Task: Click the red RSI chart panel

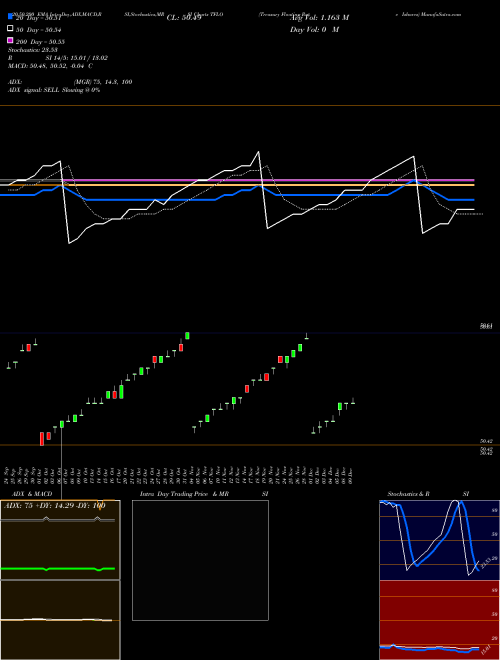Action: [x=439, y=620]
